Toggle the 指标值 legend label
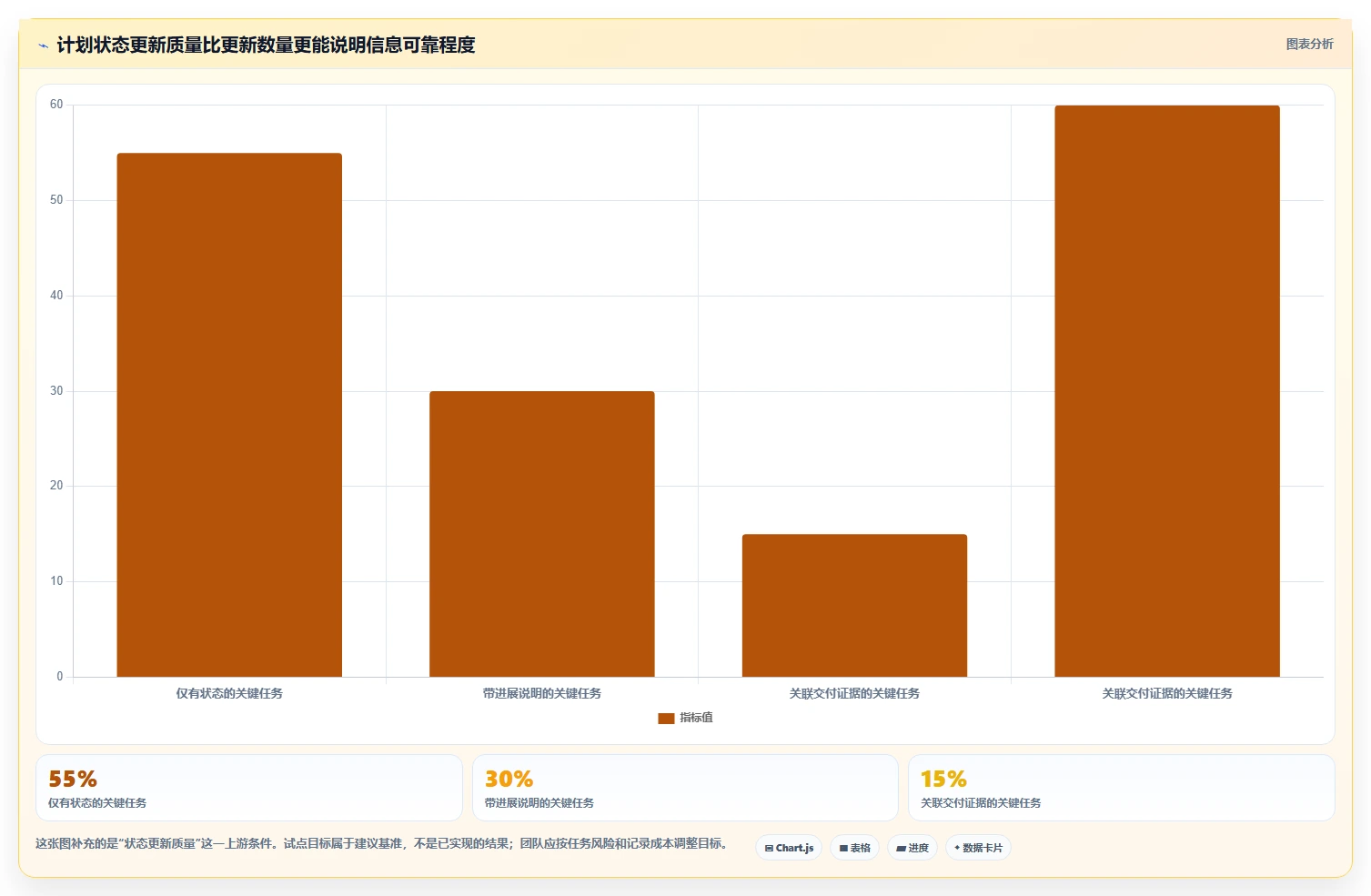 point(697,718)
